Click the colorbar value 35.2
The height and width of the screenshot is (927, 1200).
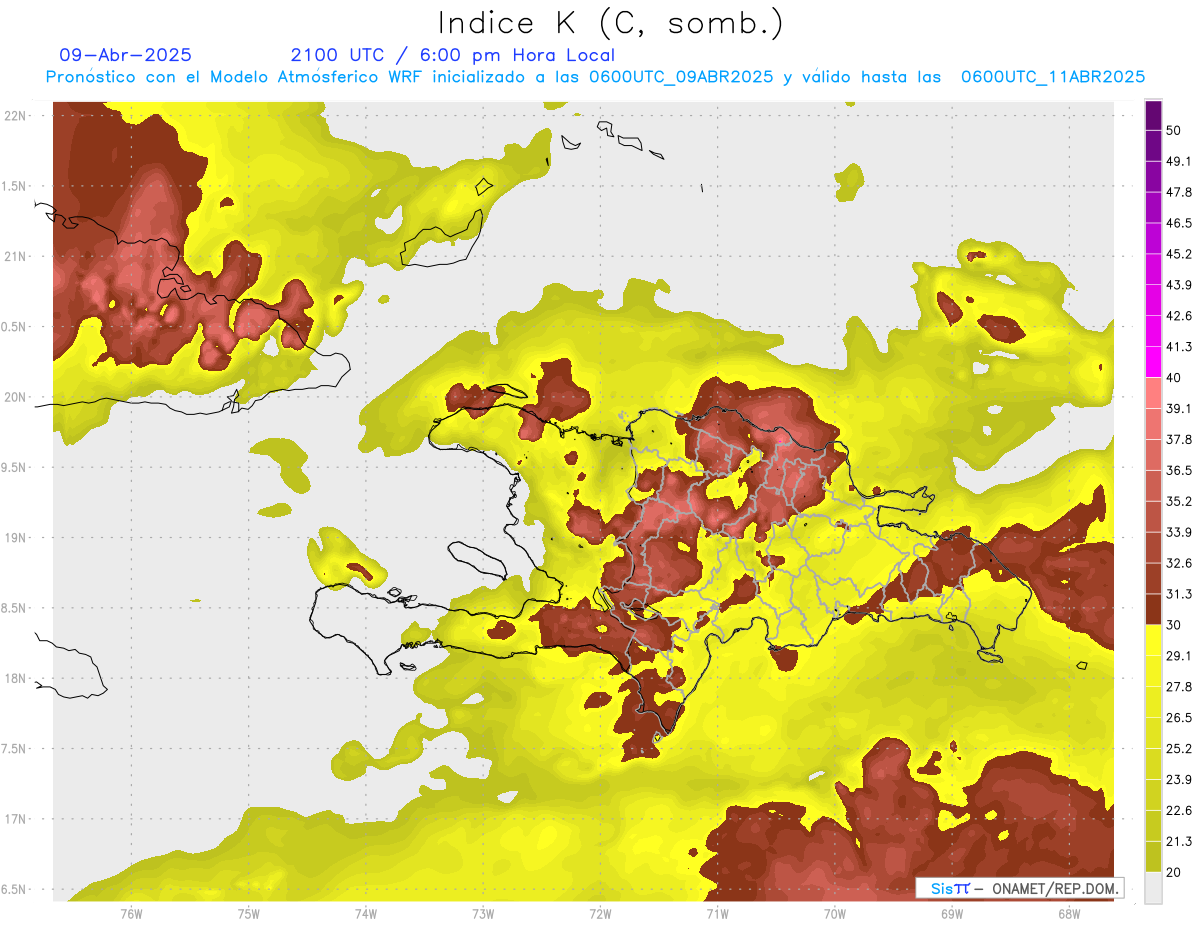1179,501
